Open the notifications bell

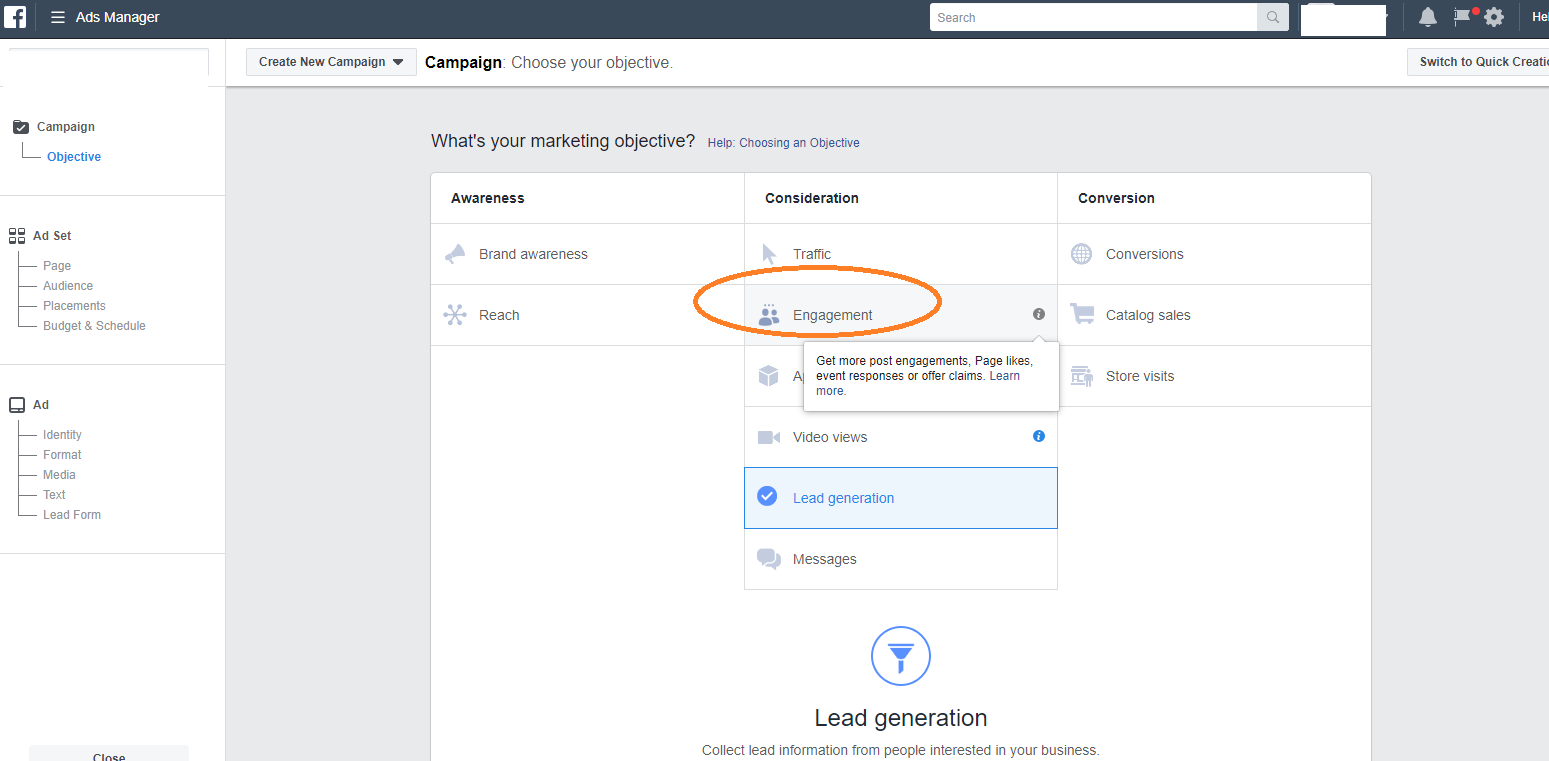point(1428,17)
